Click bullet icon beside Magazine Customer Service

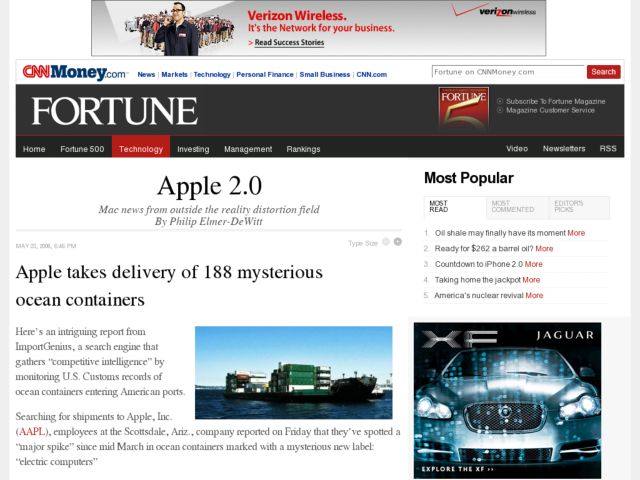[500, 110]
